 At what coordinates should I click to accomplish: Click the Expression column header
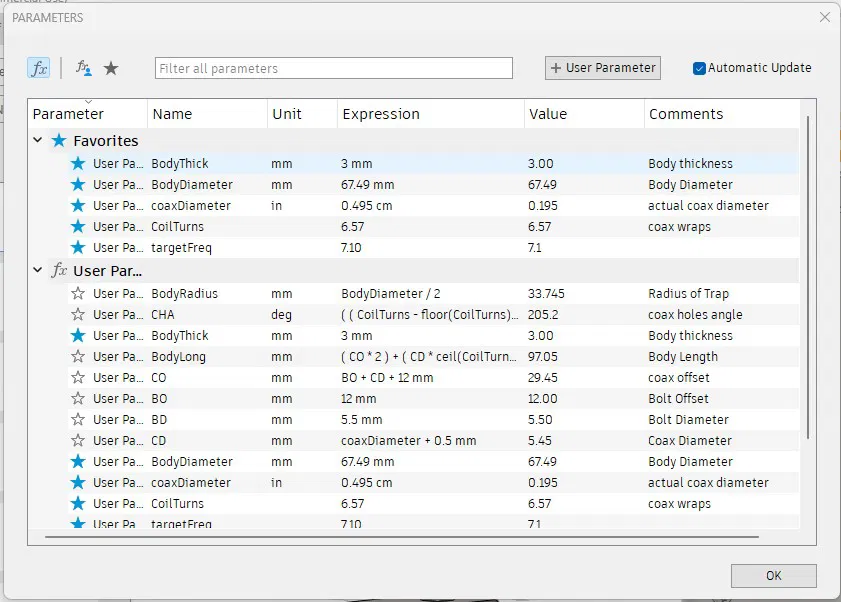coord(381,114)
